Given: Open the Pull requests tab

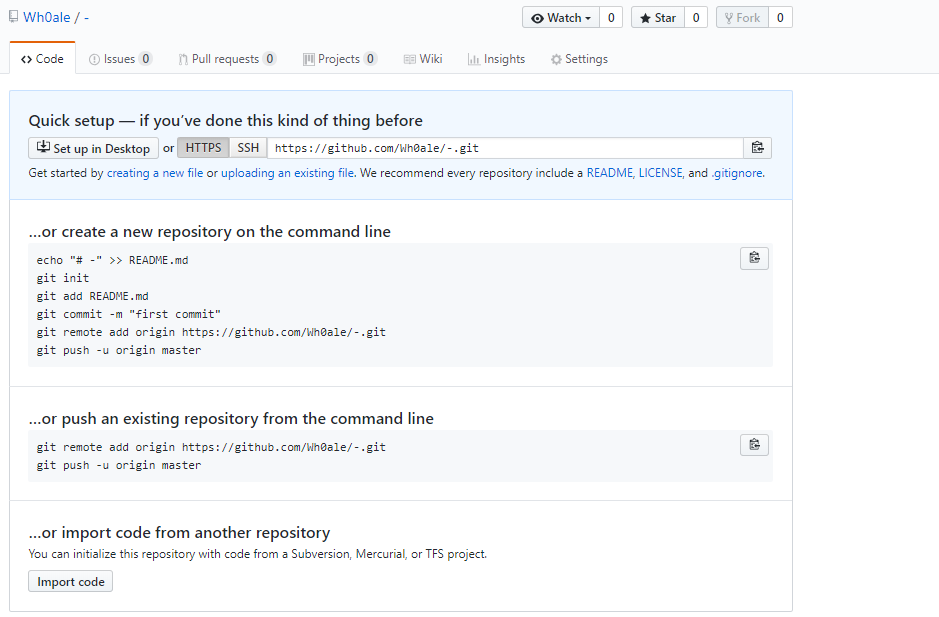Looking at the screenshot, I should coord(226,59).
